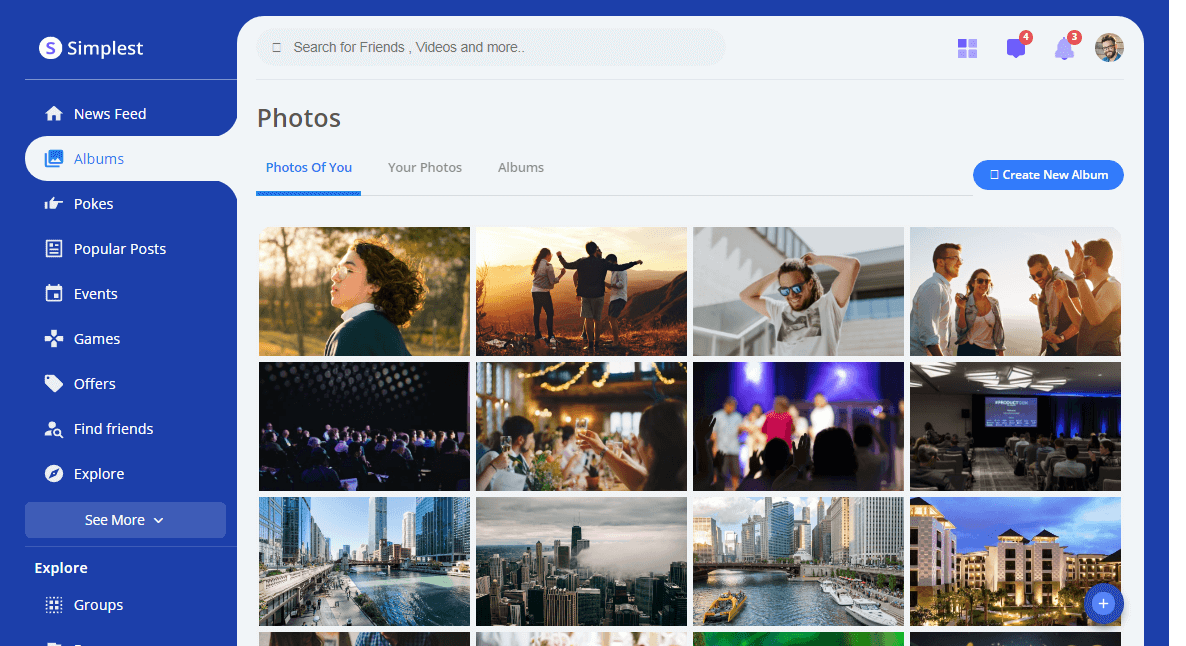This screenshot has height=646, width=1186.
Task: Switch to the Albums tab
Action: (521, 168)
